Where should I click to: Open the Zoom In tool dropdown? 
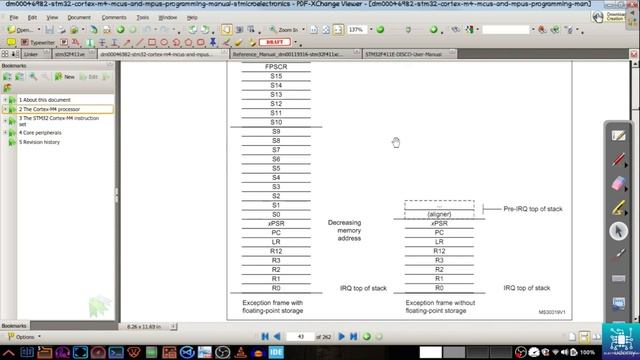tap(303, 30)
